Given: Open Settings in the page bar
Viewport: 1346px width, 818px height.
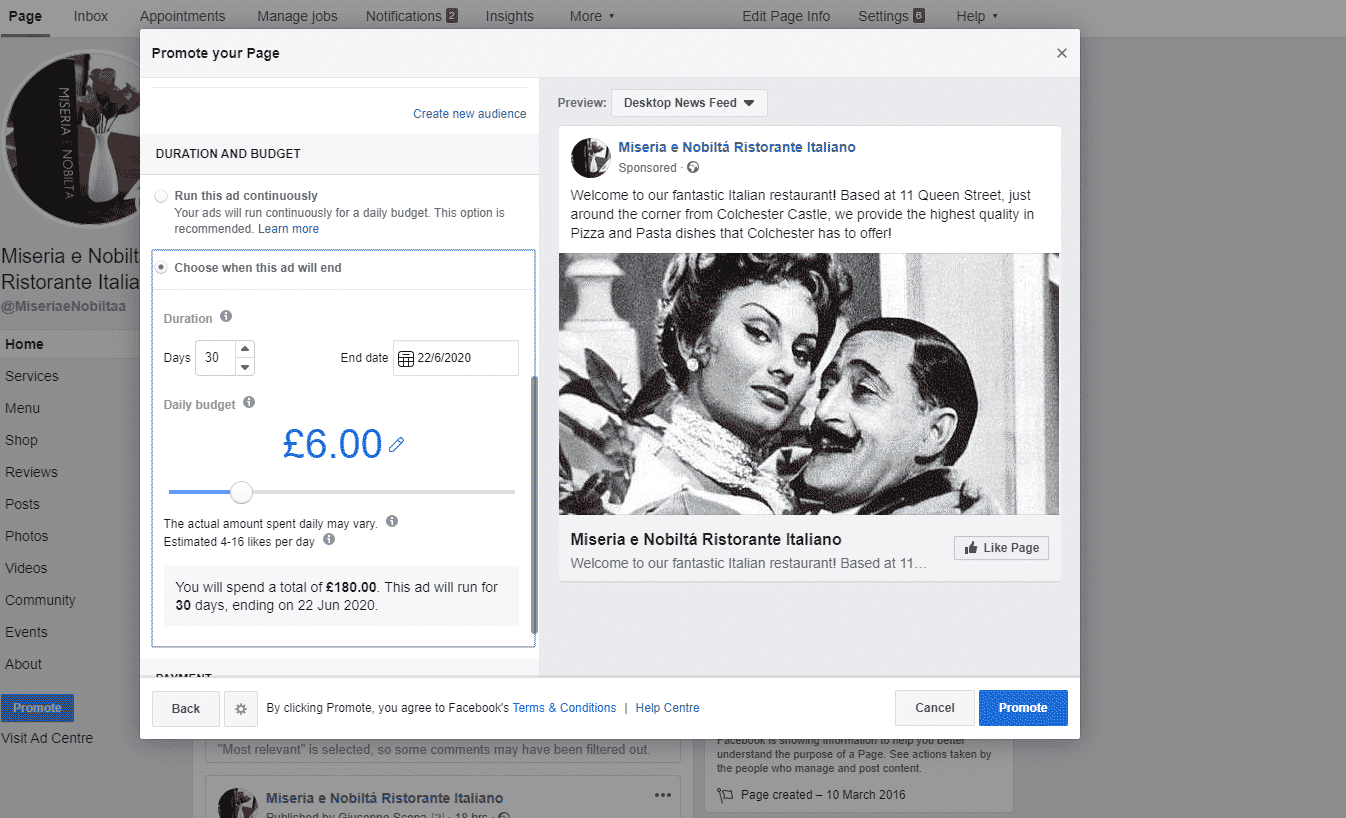Looking at the screenshot, I should tap(883, 16).
